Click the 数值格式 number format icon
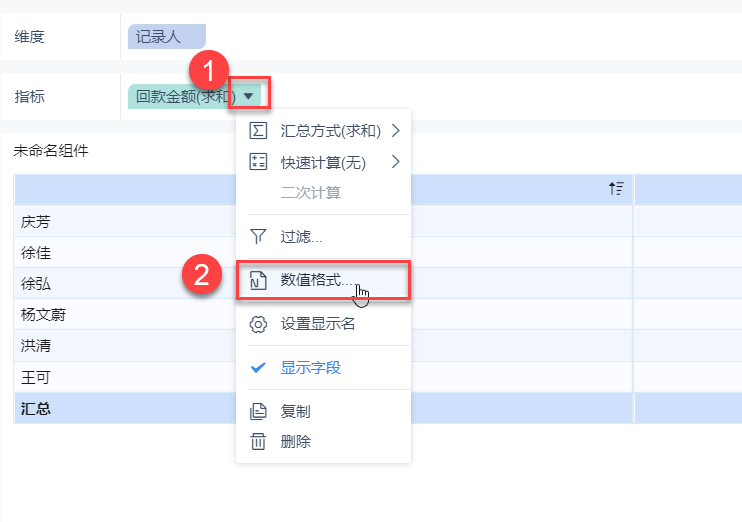 tap(258, 281)
